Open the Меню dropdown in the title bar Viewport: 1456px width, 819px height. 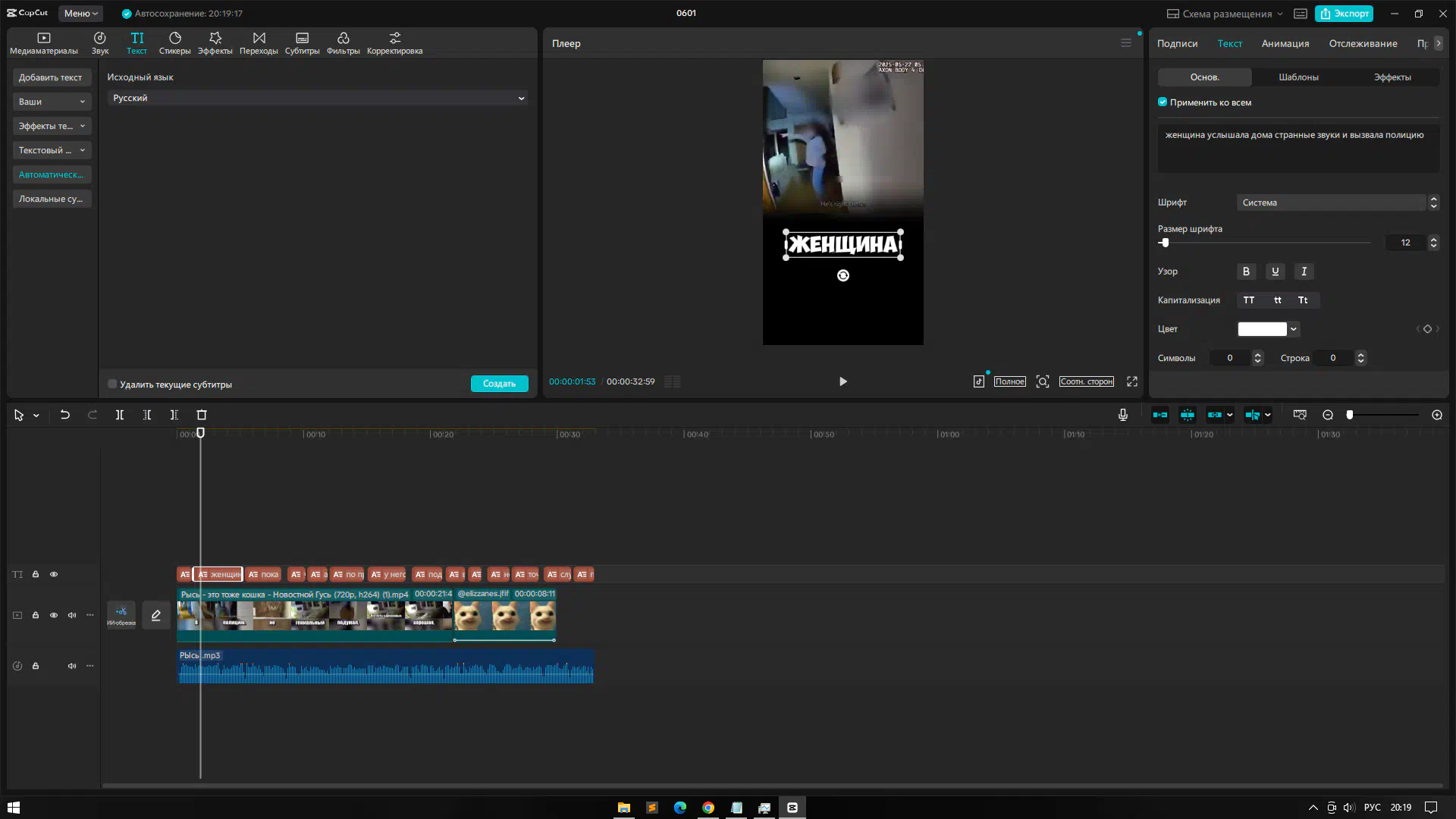coord(80,13)
